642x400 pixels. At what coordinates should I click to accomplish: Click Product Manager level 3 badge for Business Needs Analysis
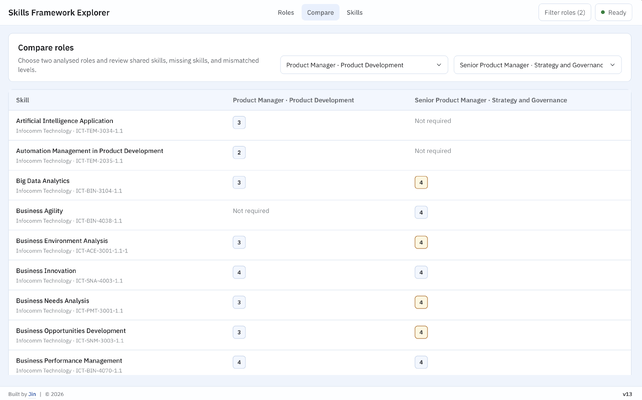[x=239, y=302]
